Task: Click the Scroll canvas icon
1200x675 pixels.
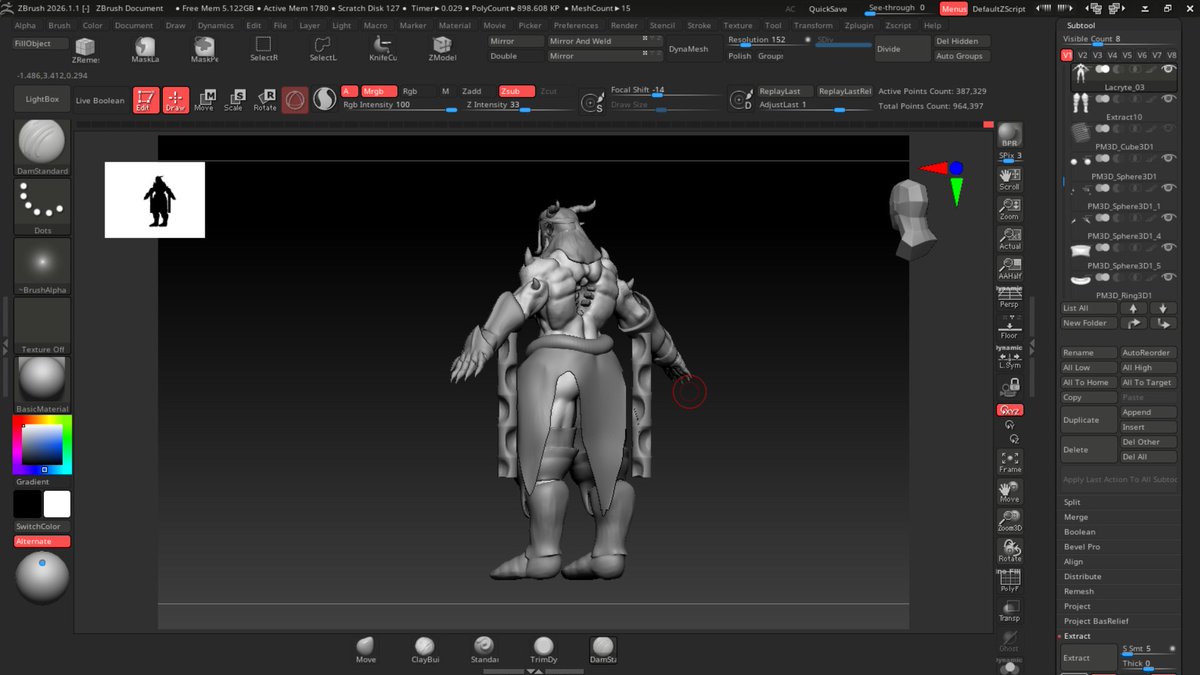Action: pos(1010,179)
